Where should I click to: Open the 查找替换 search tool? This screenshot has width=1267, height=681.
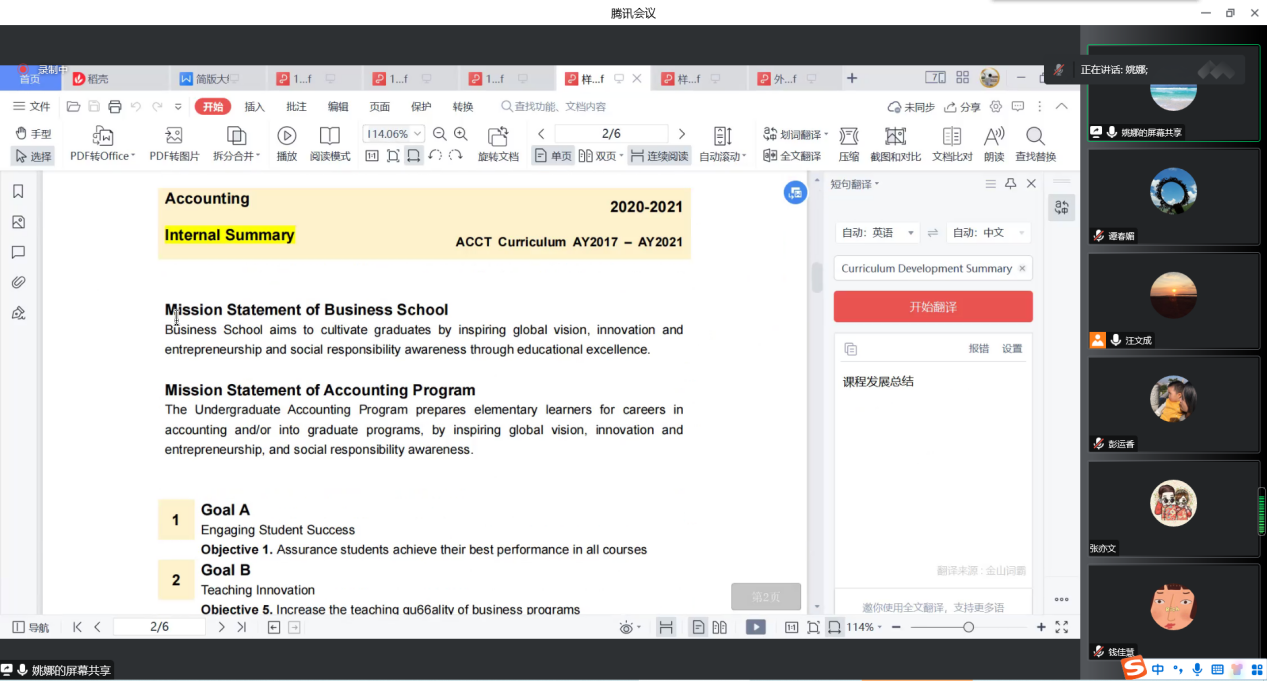click(x=1035, y=144)
